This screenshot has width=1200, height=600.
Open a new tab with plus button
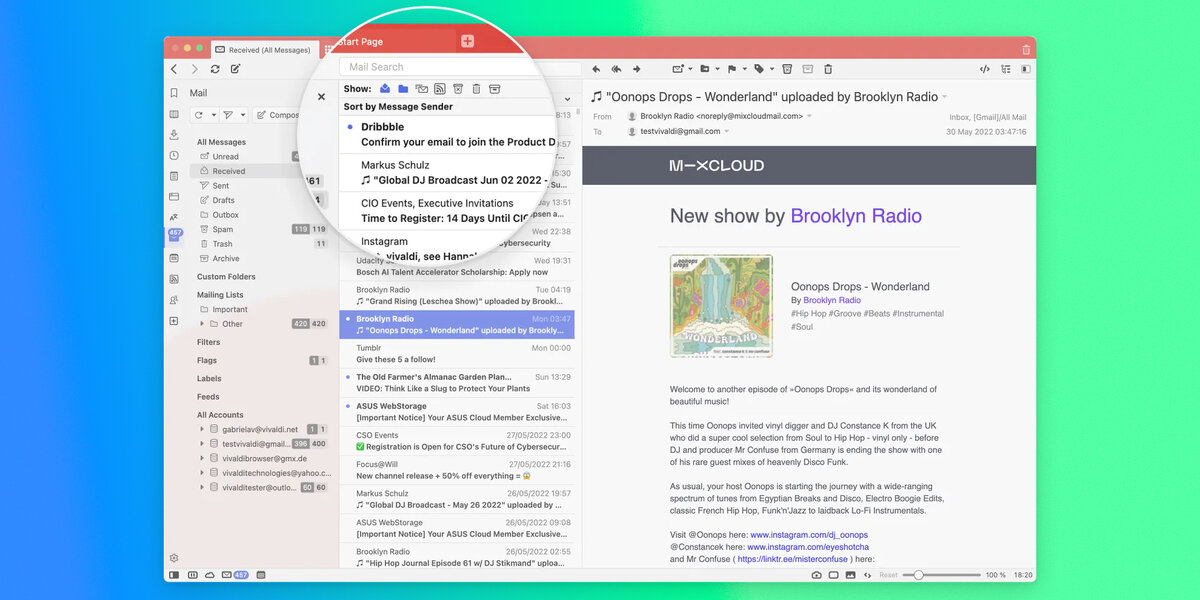click(x=467, y=41)
